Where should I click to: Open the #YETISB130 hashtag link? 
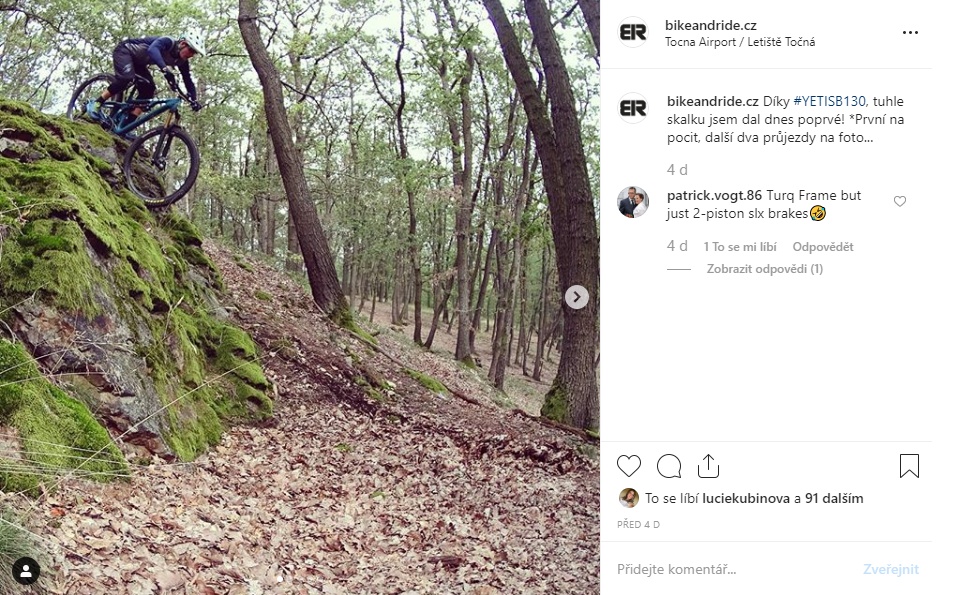[x=829, y=102]
